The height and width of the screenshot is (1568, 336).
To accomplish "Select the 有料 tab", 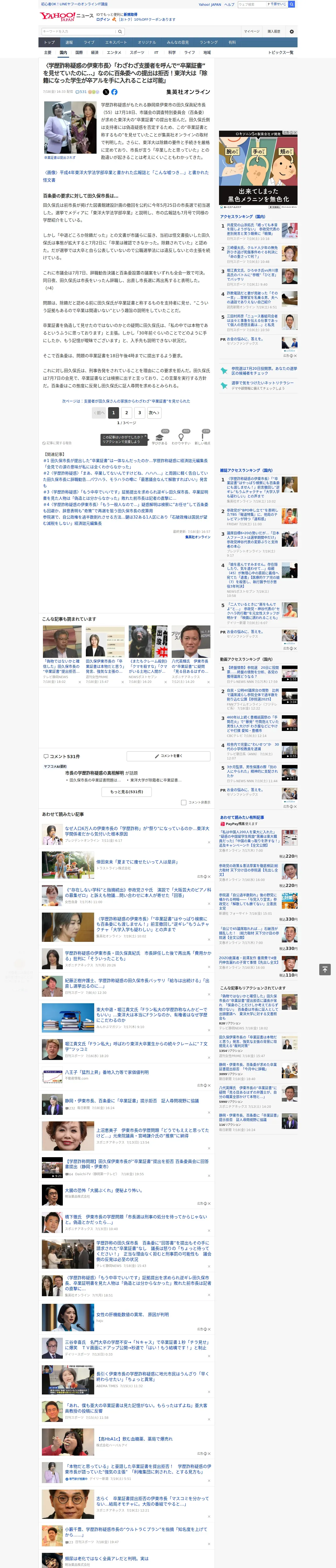I will (232, 43).
